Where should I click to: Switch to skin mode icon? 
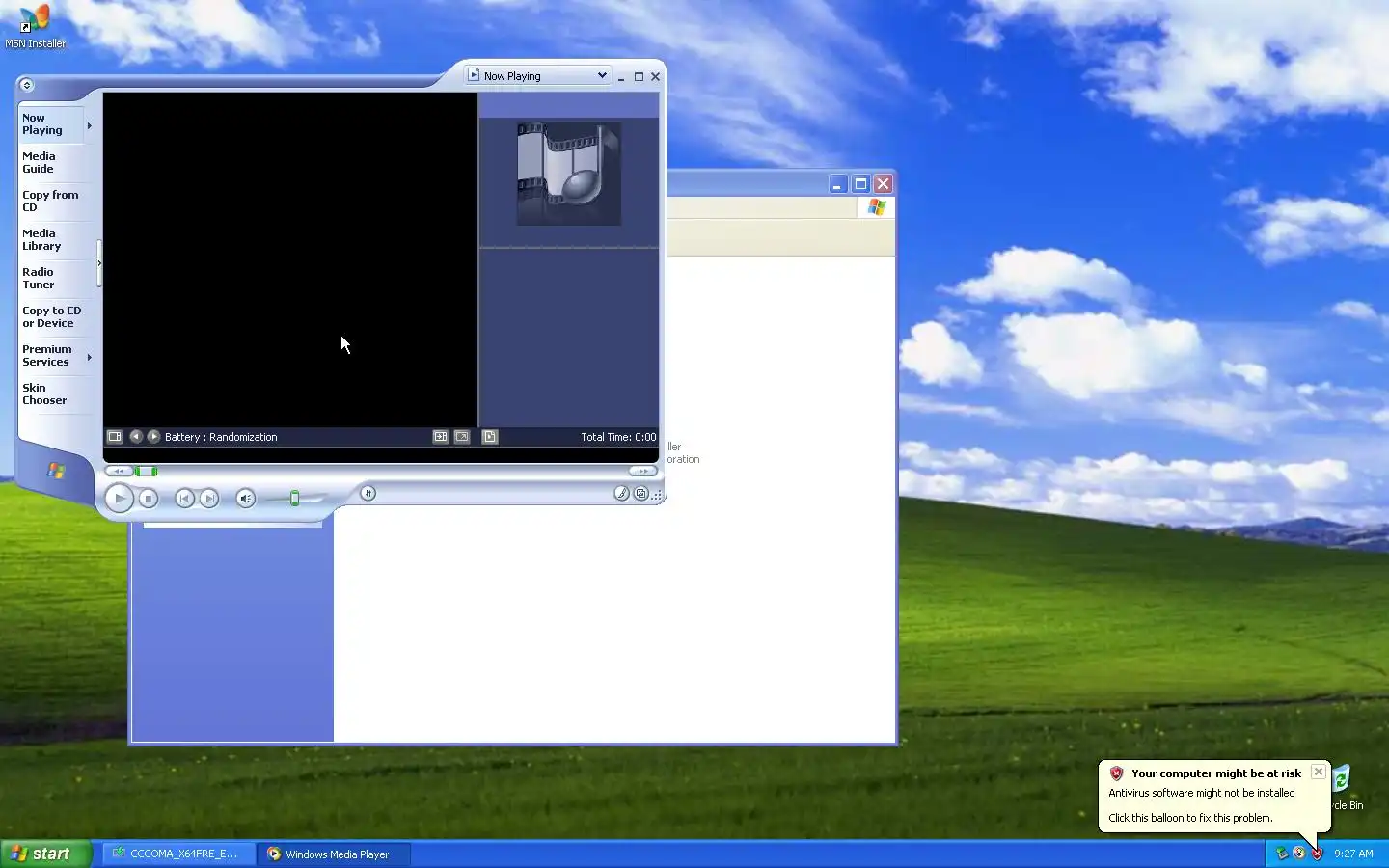[640, 493]
